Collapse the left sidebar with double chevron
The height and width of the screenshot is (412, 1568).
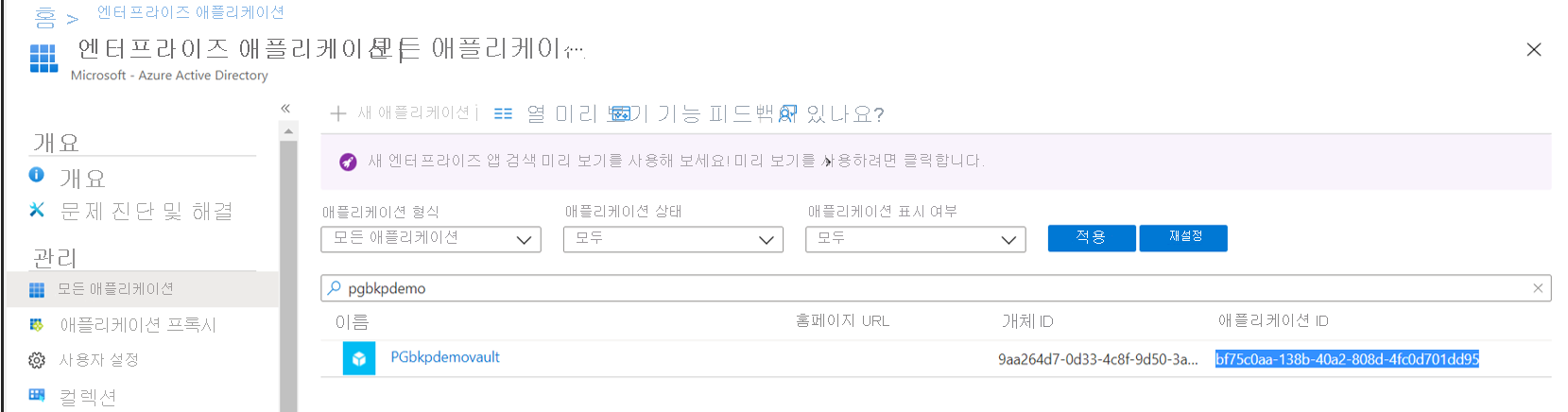click(285, 109)
